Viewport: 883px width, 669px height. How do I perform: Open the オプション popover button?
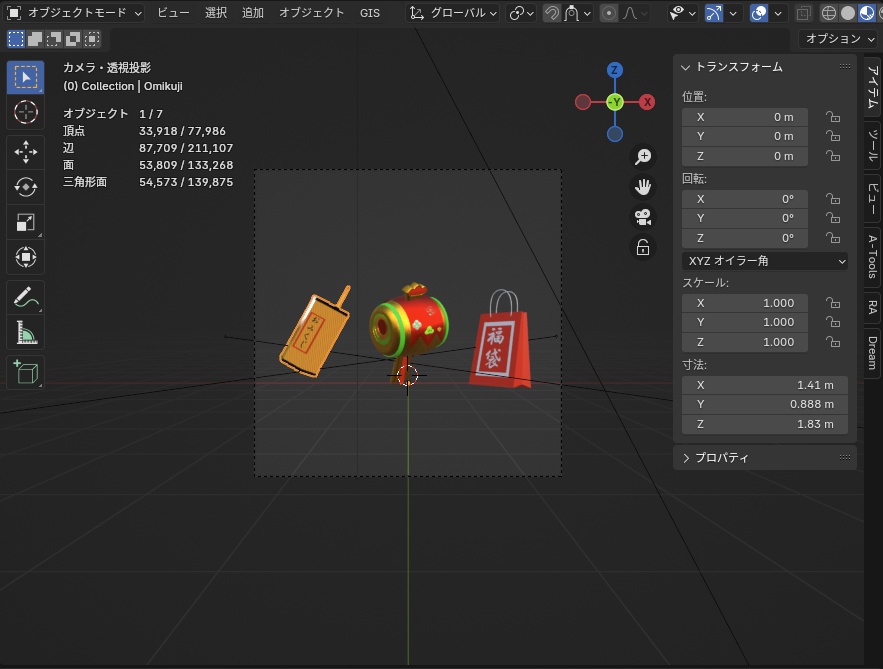[x=839, y=39]
